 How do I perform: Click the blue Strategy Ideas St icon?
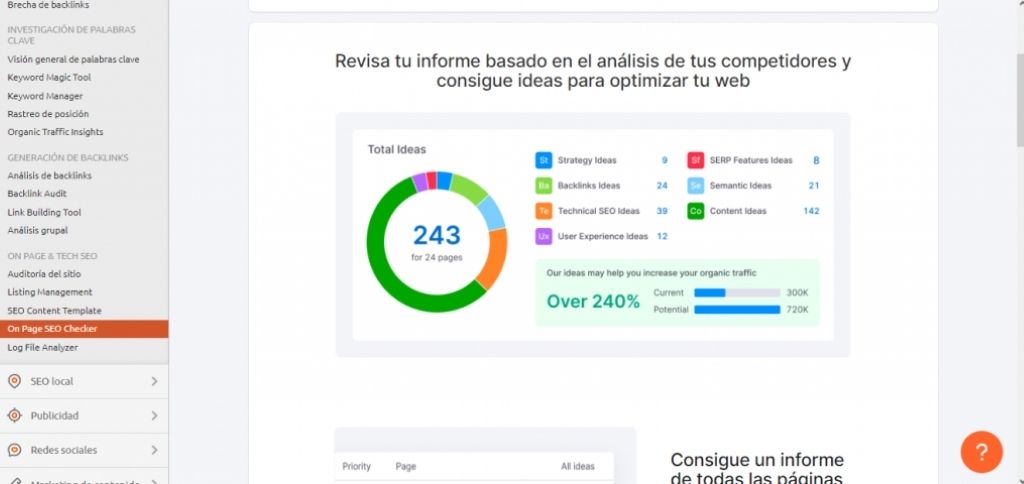click(x=543, y=160)
